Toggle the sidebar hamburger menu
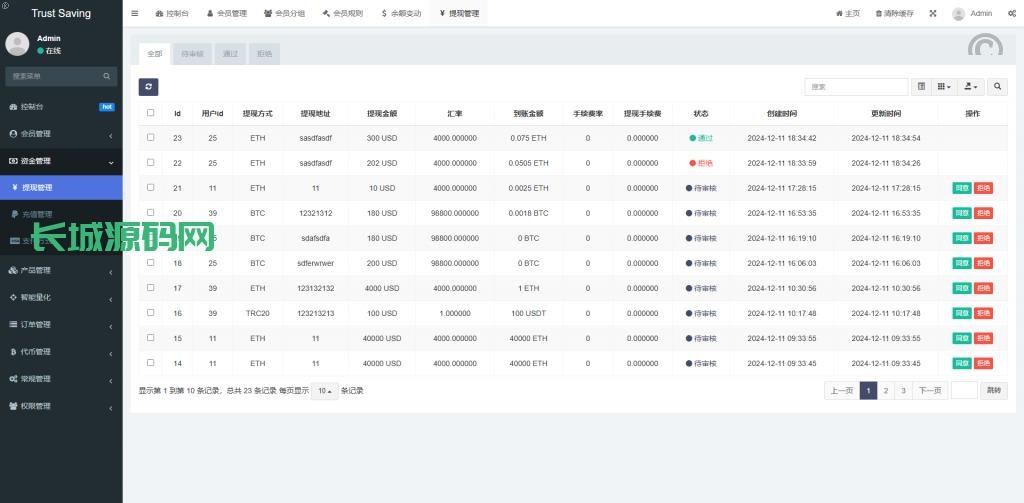The width and height of the screenshot is (1024, 503). (x=135, y=14)
